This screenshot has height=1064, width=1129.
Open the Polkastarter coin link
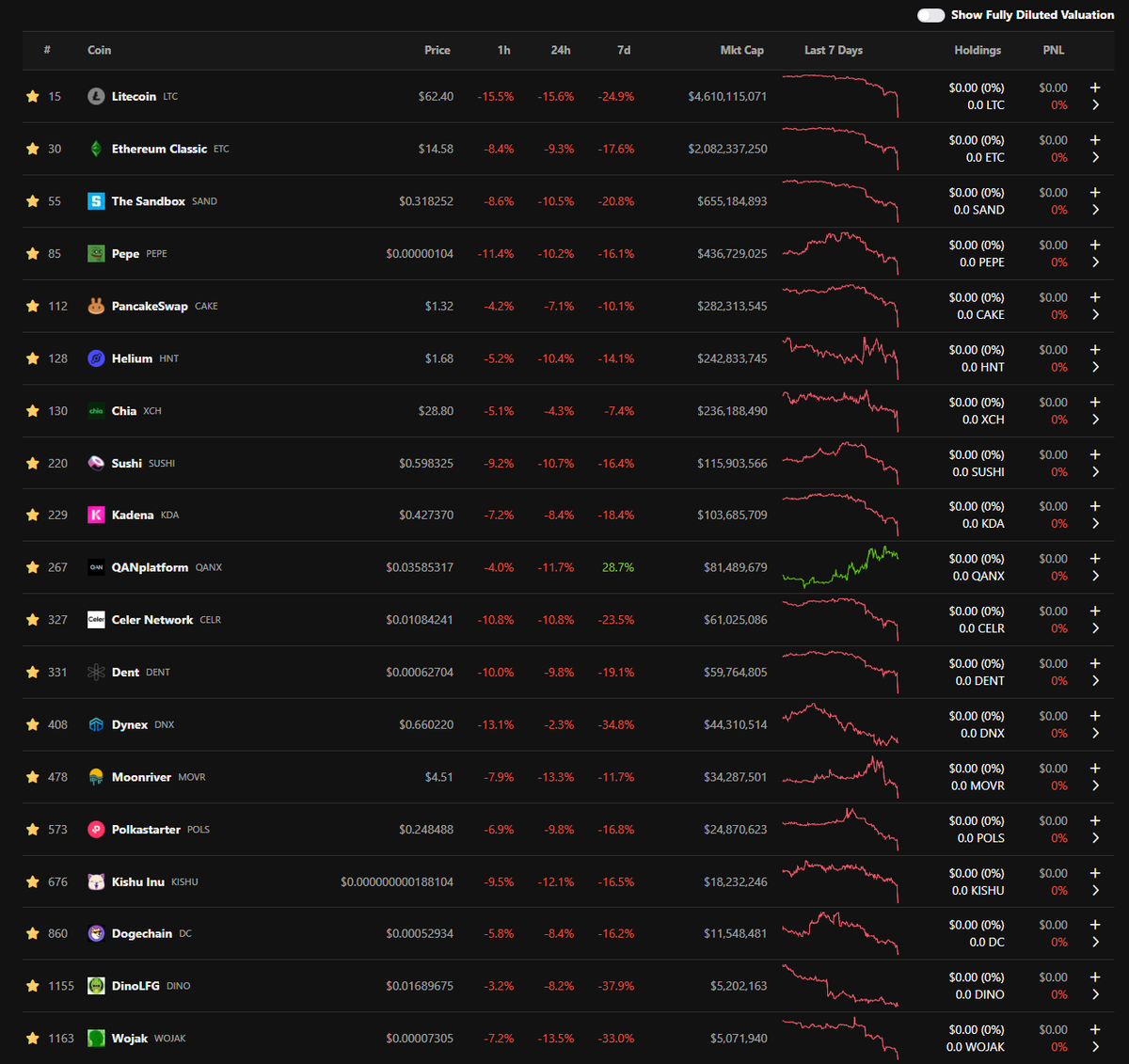point(146,829)
